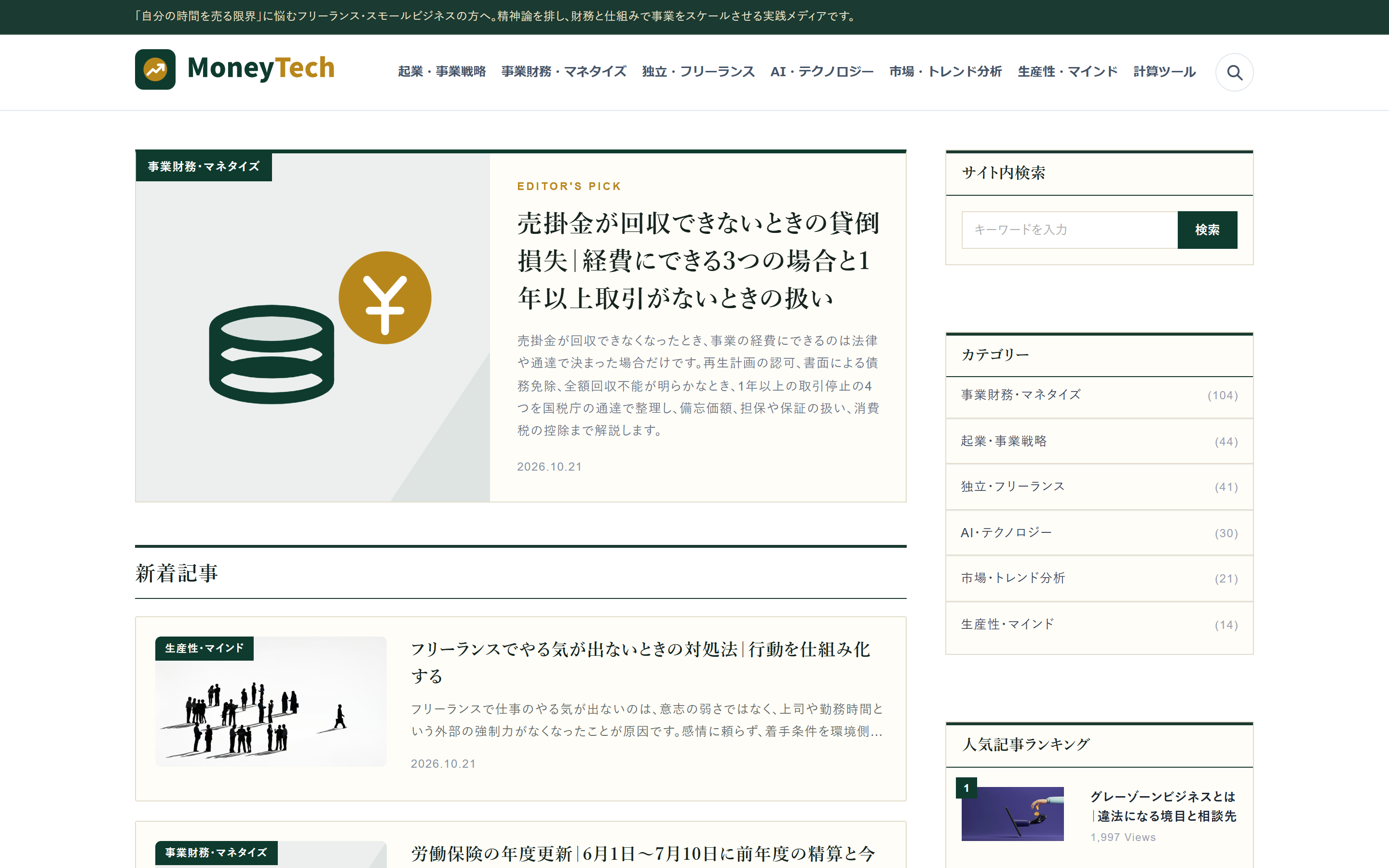Open the 労働保険の年度更新 article title
The image size is (1389, 868).
(643, 854)
